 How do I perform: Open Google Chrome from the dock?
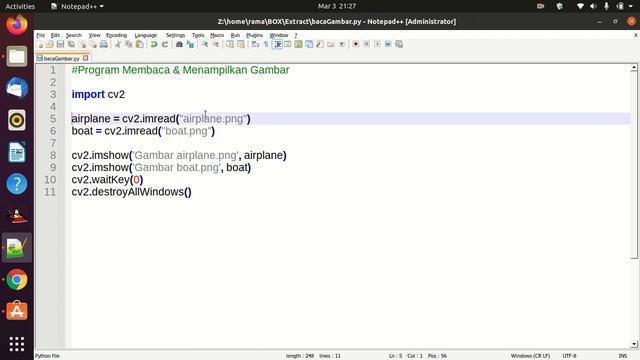point(17,280)
